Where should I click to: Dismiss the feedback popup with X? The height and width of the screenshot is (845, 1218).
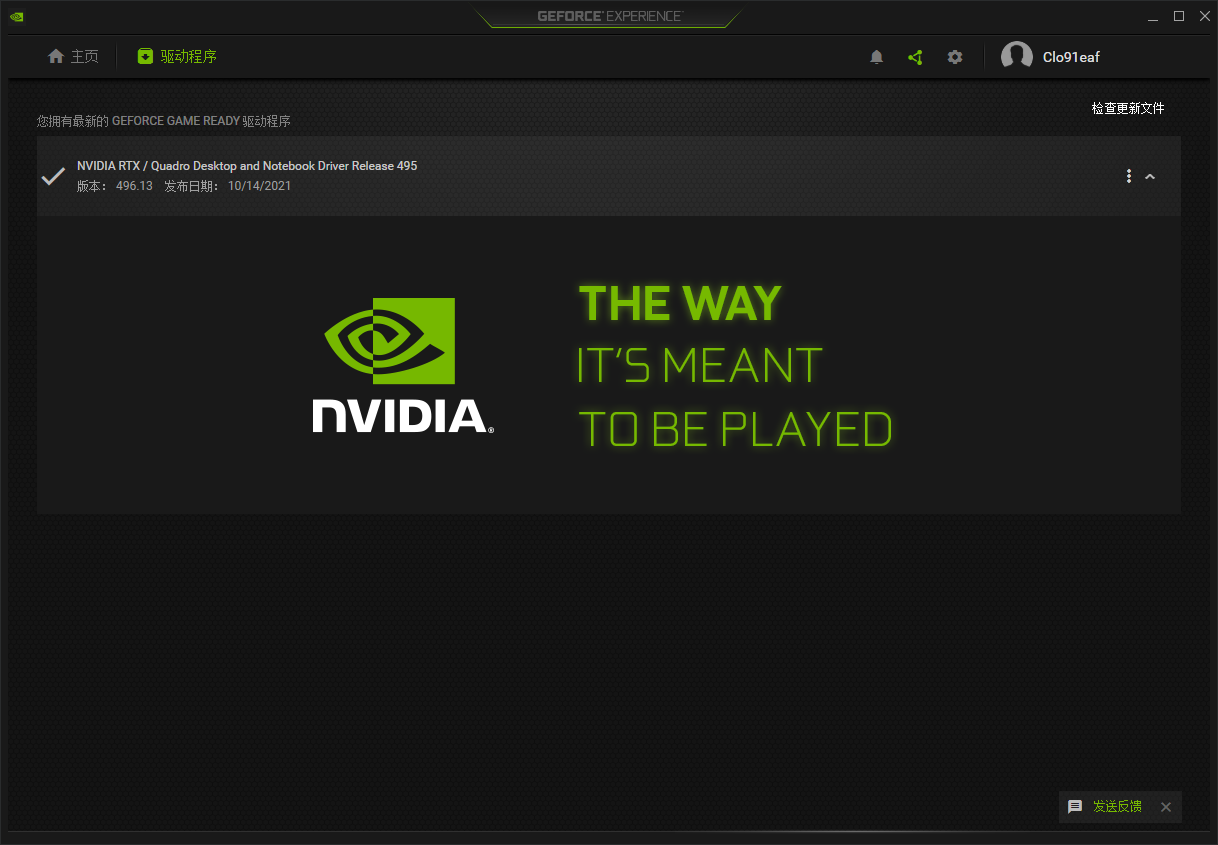[x=1166, y=807]
